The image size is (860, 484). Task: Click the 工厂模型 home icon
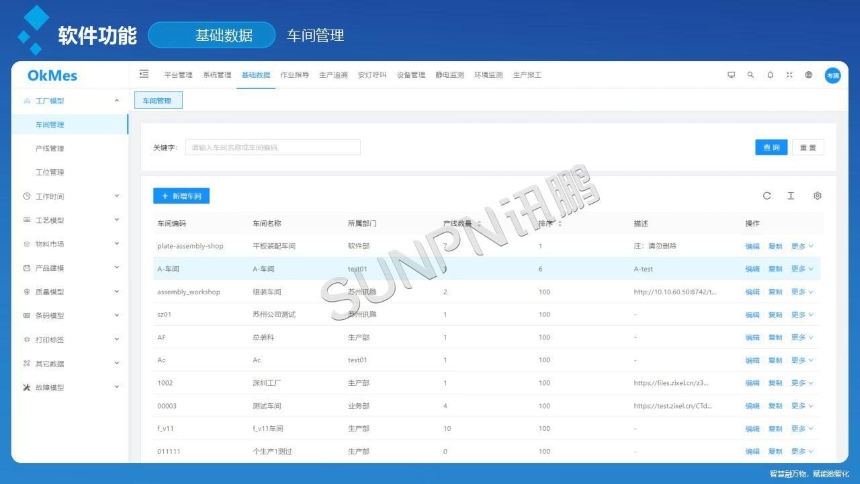[x=26, y=101]
